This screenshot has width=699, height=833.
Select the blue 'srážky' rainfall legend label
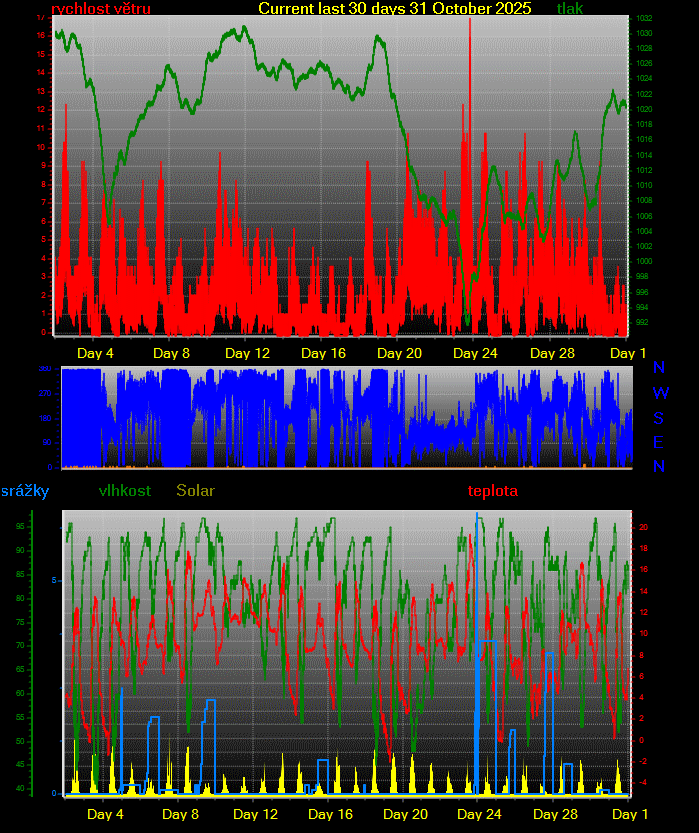tap(25, 491)
